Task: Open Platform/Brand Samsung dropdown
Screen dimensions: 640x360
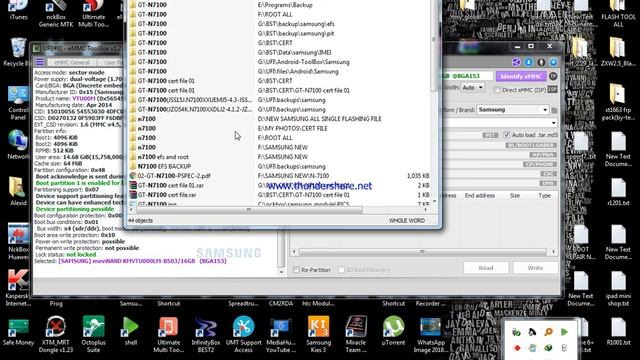Action: pos(513,110)
